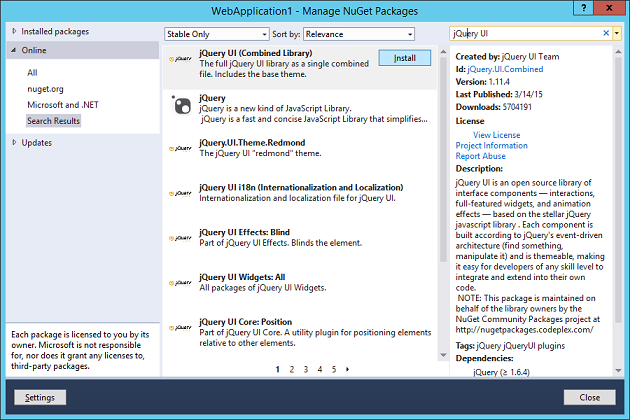Close the Manage NuGet Packages window
Viewport: 630px width, 420px height.
[x=609, y=8]
